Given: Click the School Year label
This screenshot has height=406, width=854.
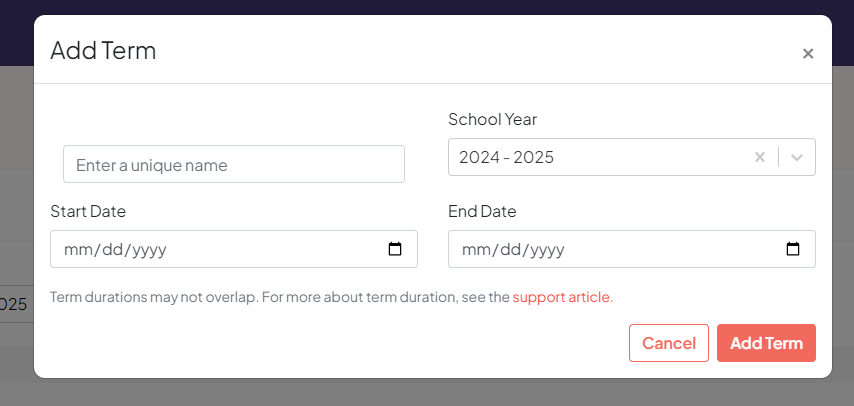Looking at the screenshot, I should (492, 119).
